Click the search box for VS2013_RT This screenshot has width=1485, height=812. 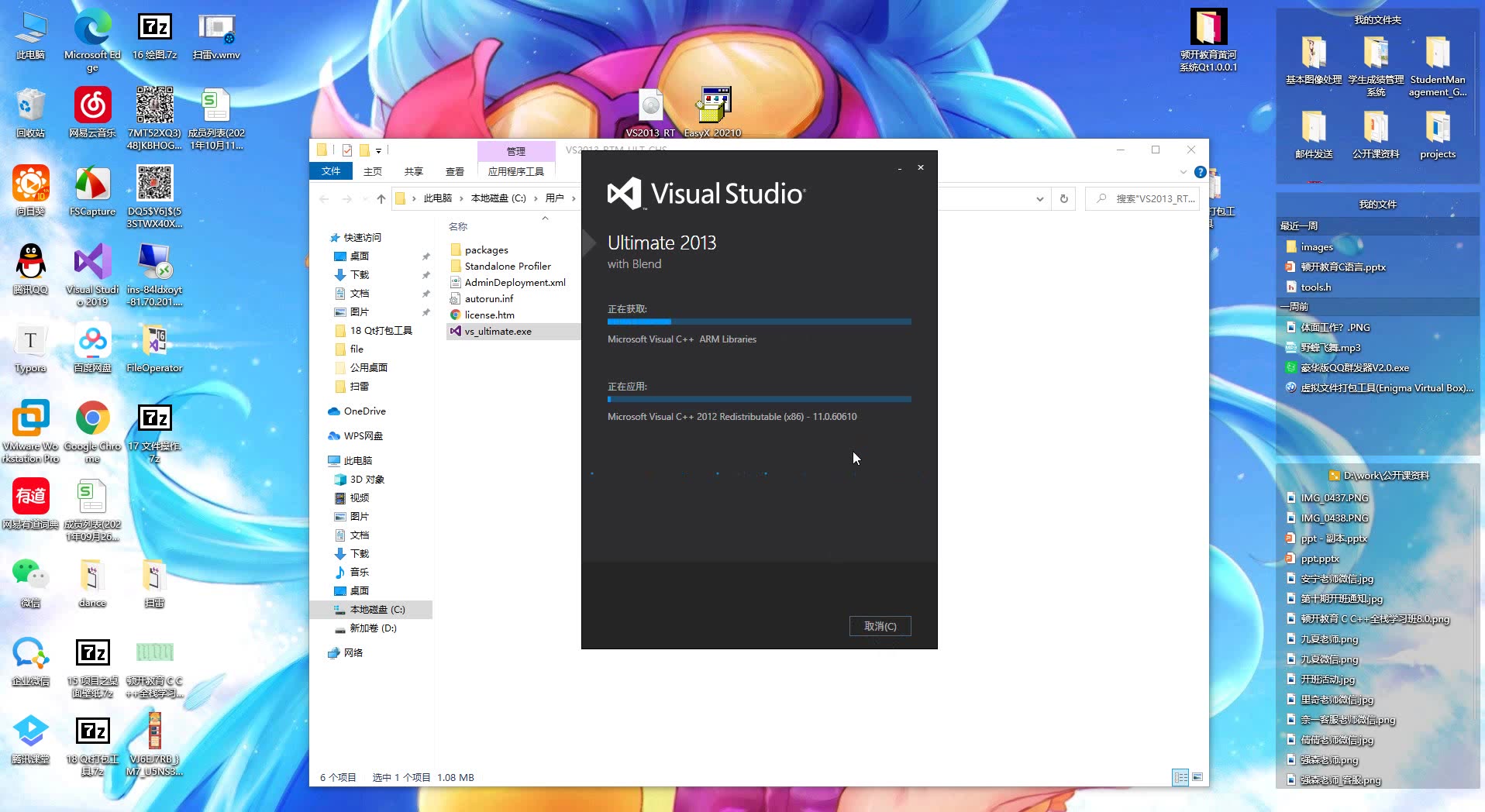[x=1142, y=199]
